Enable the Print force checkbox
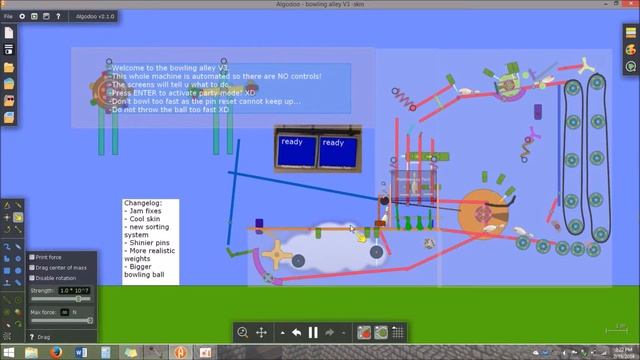 click(32, 257)
